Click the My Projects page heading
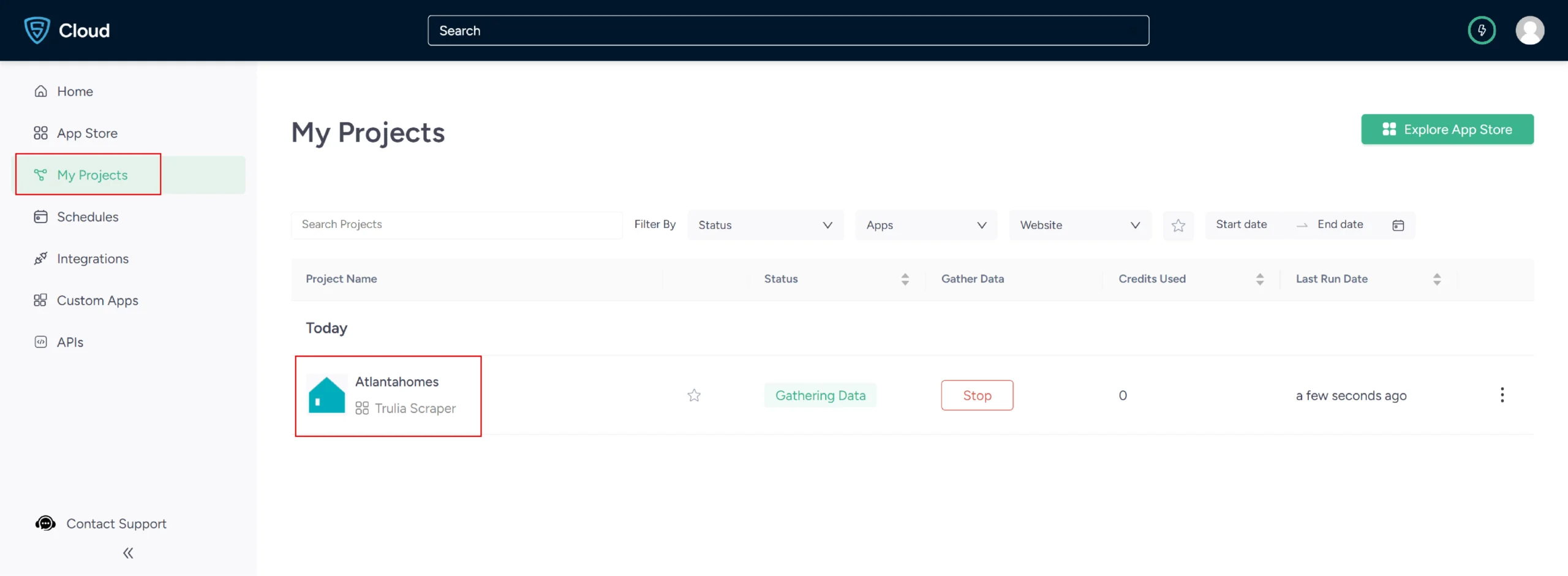Screen dimensions: 1568x576 pyautogui.click(x=368, y=133)
